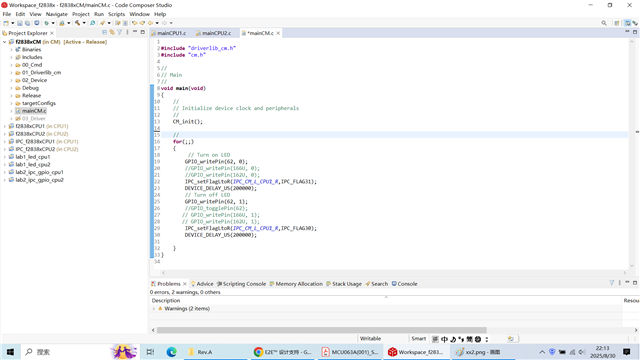Click the Build hammer icon
Viewport: 640px width, 360px height.
pyautogui.click(x=77, y=23)
